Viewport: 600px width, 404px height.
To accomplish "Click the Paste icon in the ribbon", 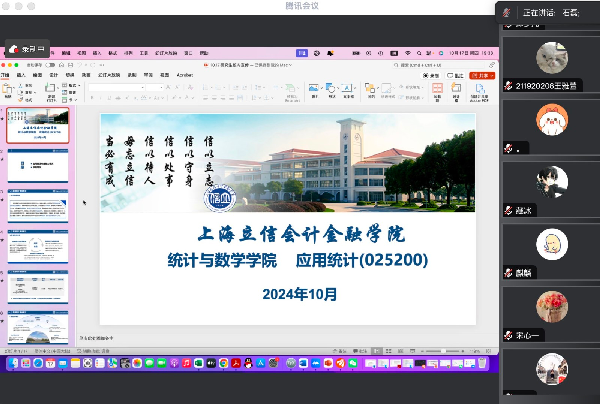I will [x=9, y=90].
